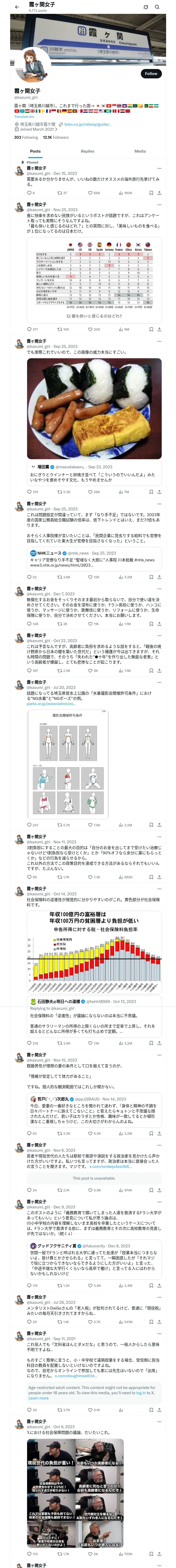Click the refresh icon beside search

click(145, 7)
